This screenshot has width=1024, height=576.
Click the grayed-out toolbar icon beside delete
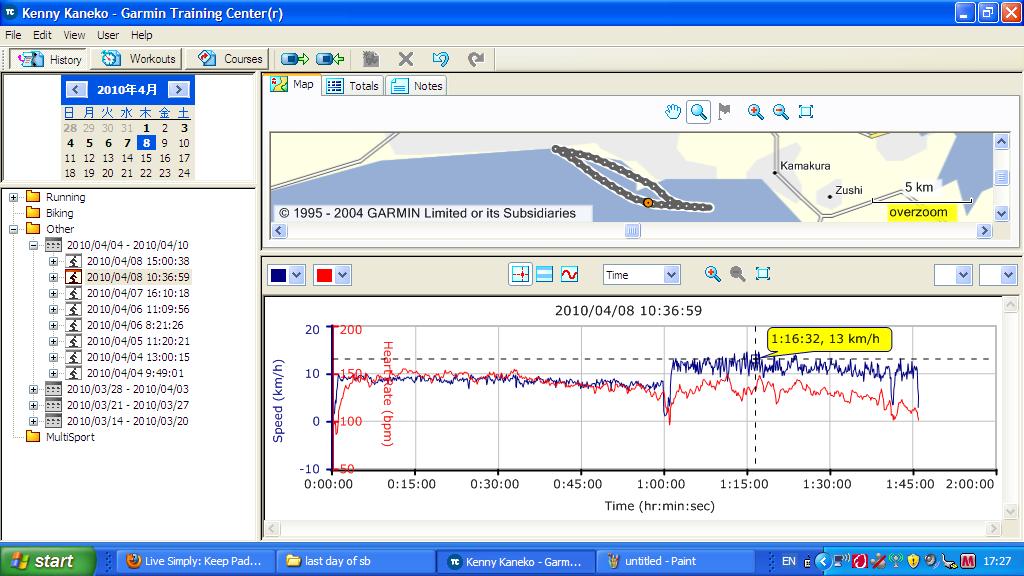click(x=371, y=59)
